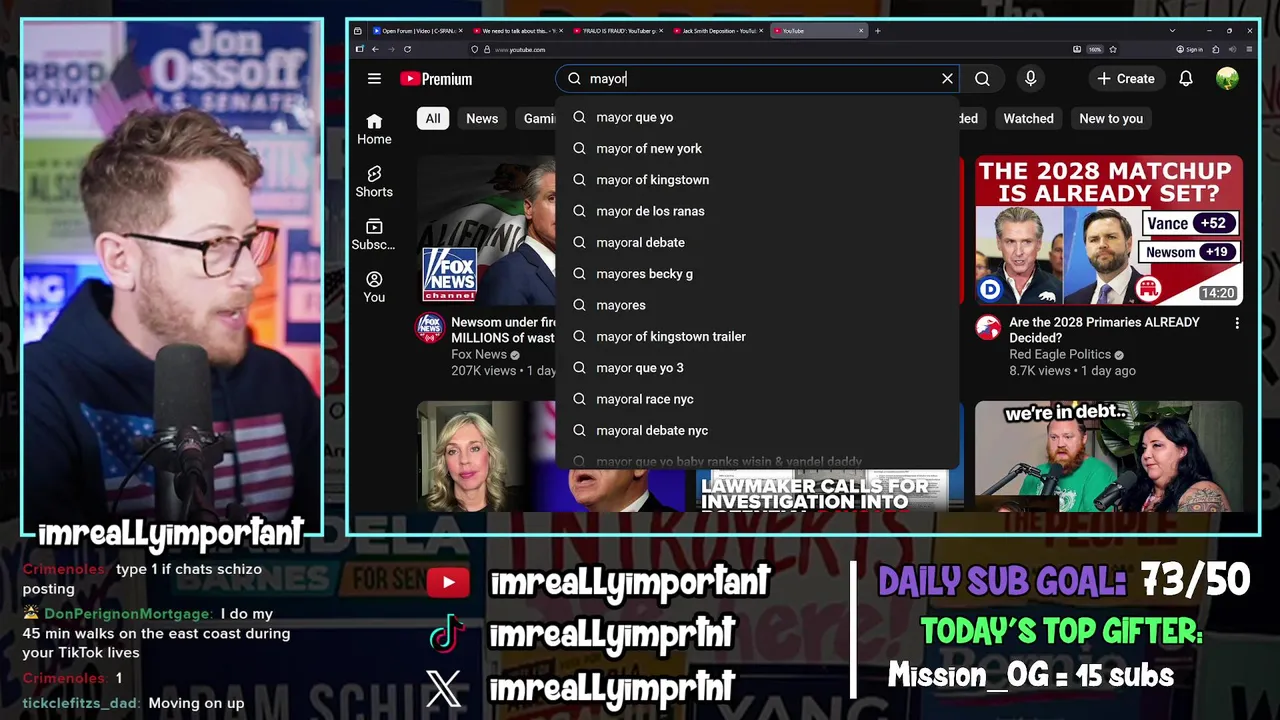This screenshot has height=720, width=1280.
Task: Click the YouTube icon in stream overlay
Action: (447, 583)
